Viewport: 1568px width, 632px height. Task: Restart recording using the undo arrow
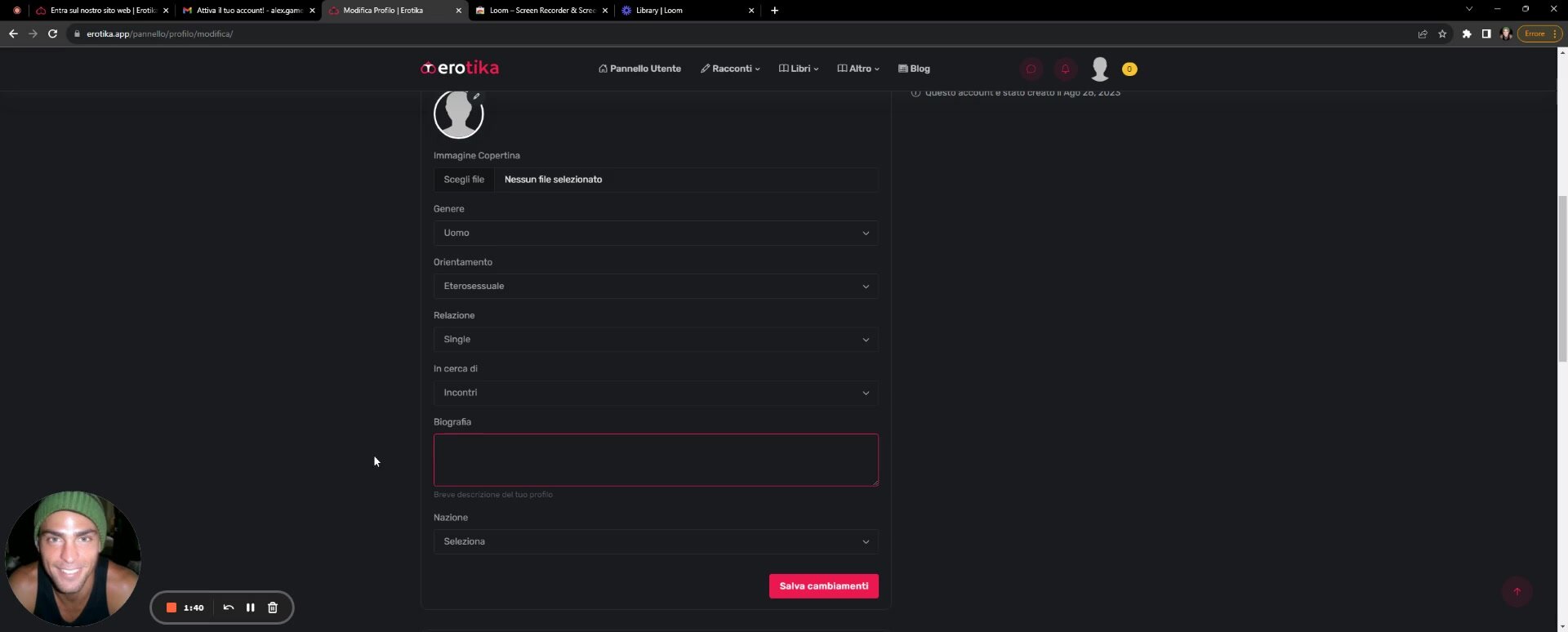(229, 608)
